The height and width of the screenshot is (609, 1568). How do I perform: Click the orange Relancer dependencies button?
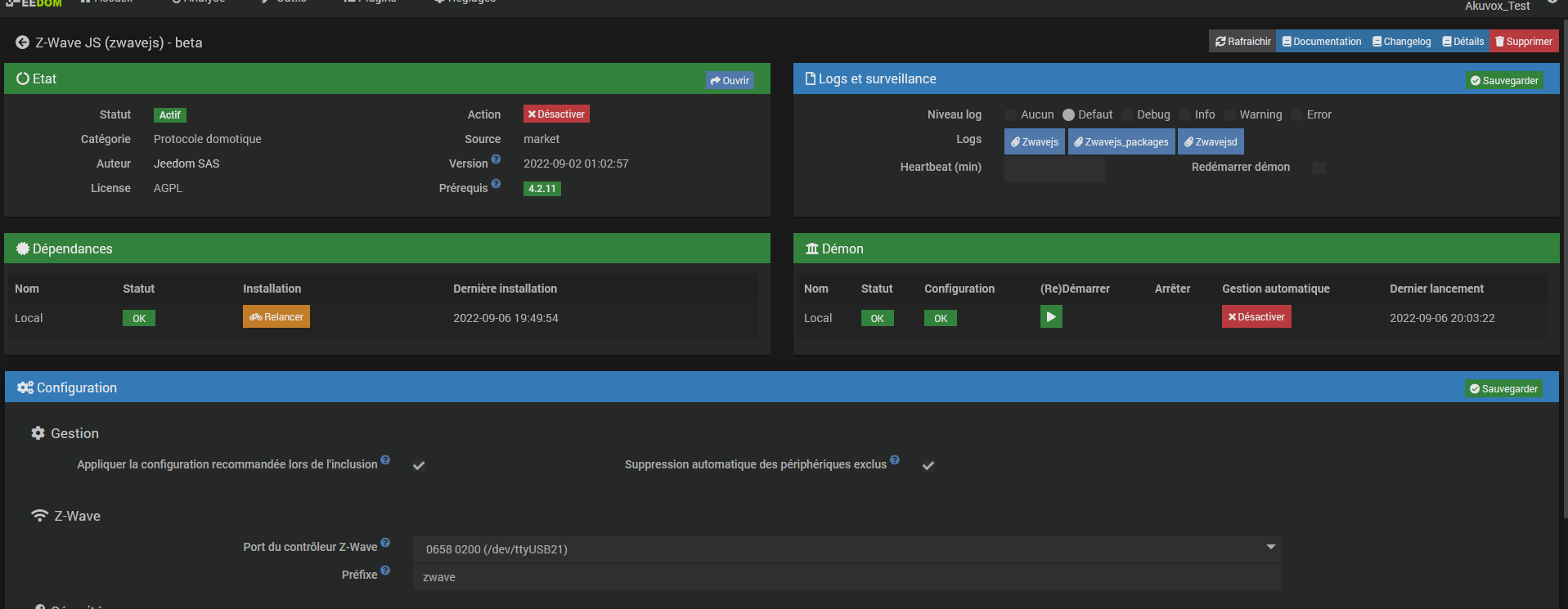276,317
